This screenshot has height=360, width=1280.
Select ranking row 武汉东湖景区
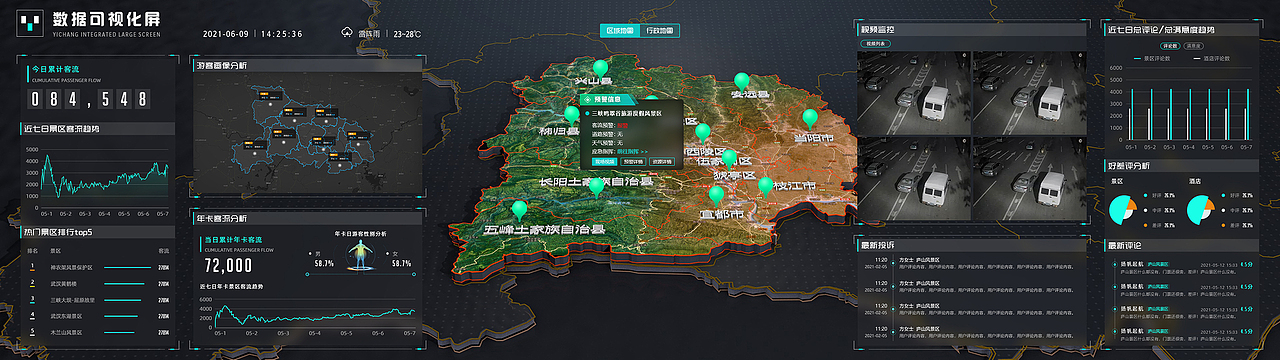pyautogui.click(x=98, y=315)
